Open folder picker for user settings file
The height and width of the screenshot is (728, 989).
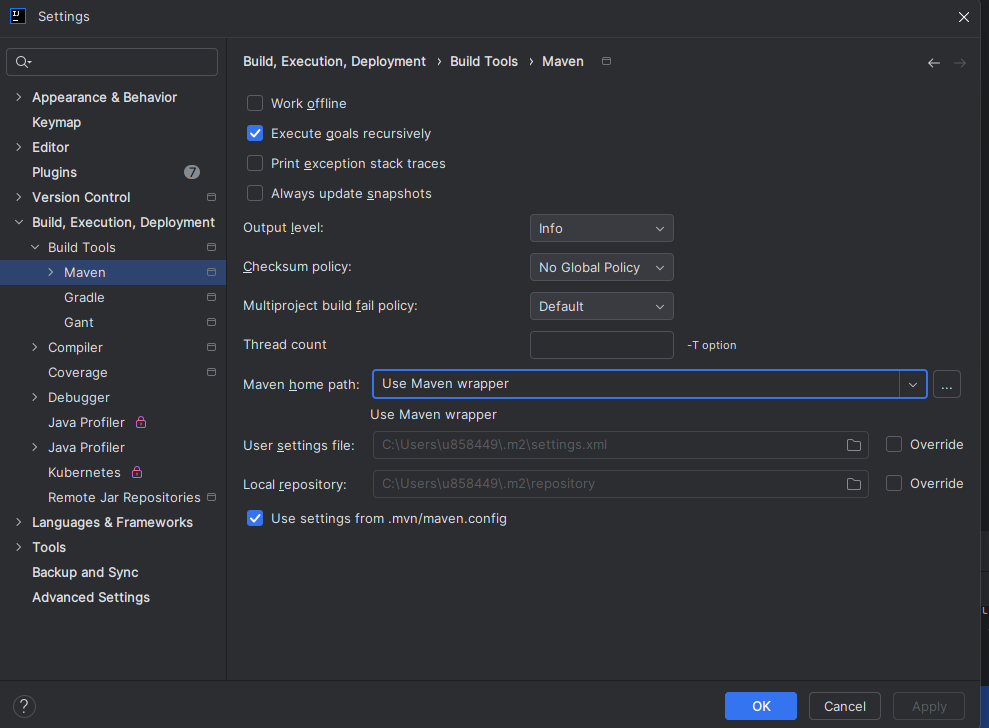(x=853, y=445)
